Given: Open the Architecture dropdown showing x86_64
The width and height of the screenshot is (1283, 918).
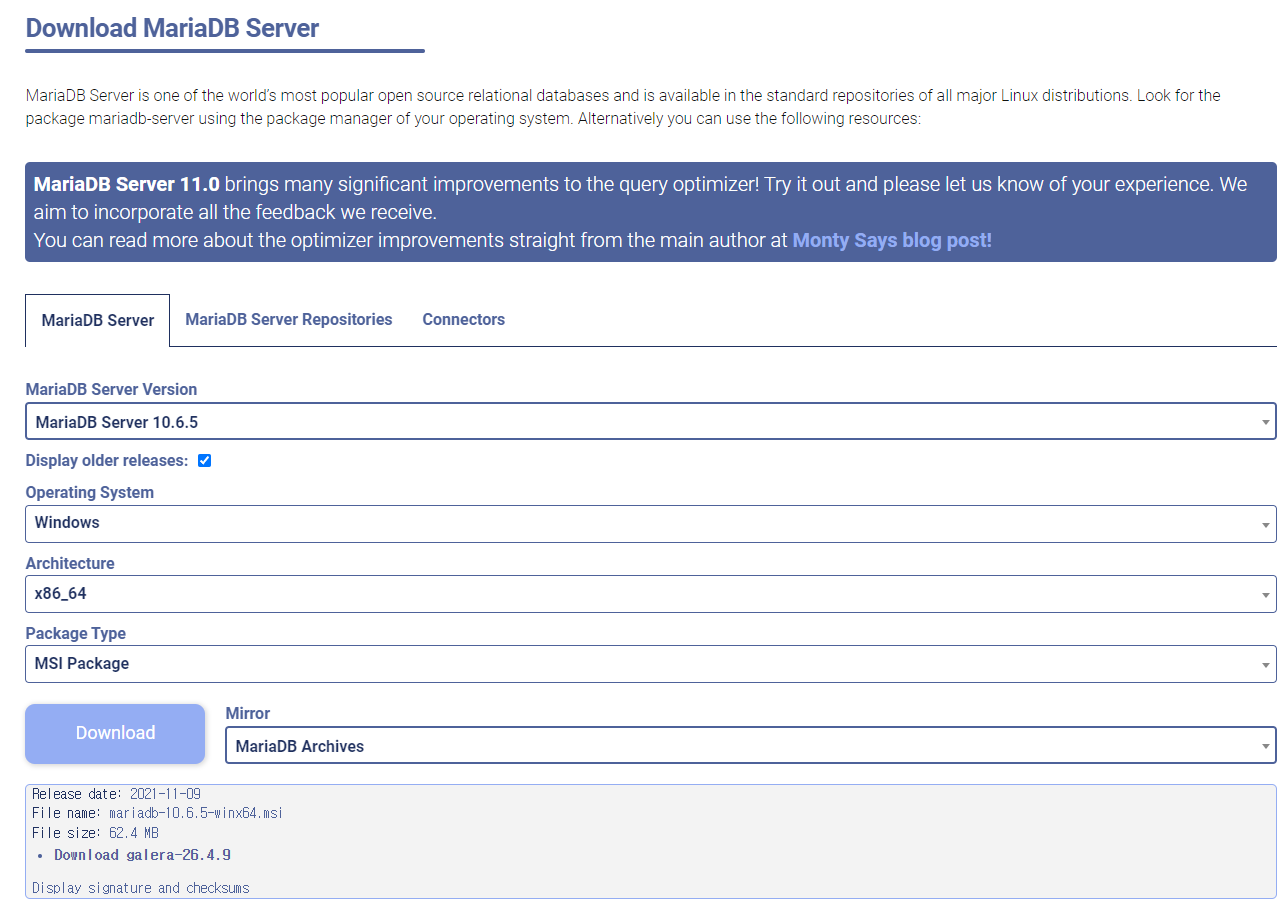Looking at the screenshot, I should tap(650, 594).
